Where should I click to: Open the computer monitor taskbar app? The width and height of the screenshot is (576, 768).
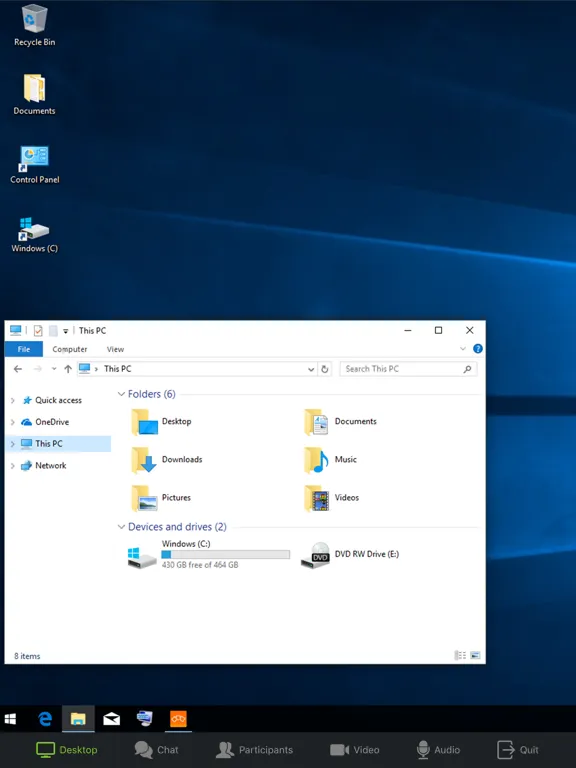click(144, 719)
